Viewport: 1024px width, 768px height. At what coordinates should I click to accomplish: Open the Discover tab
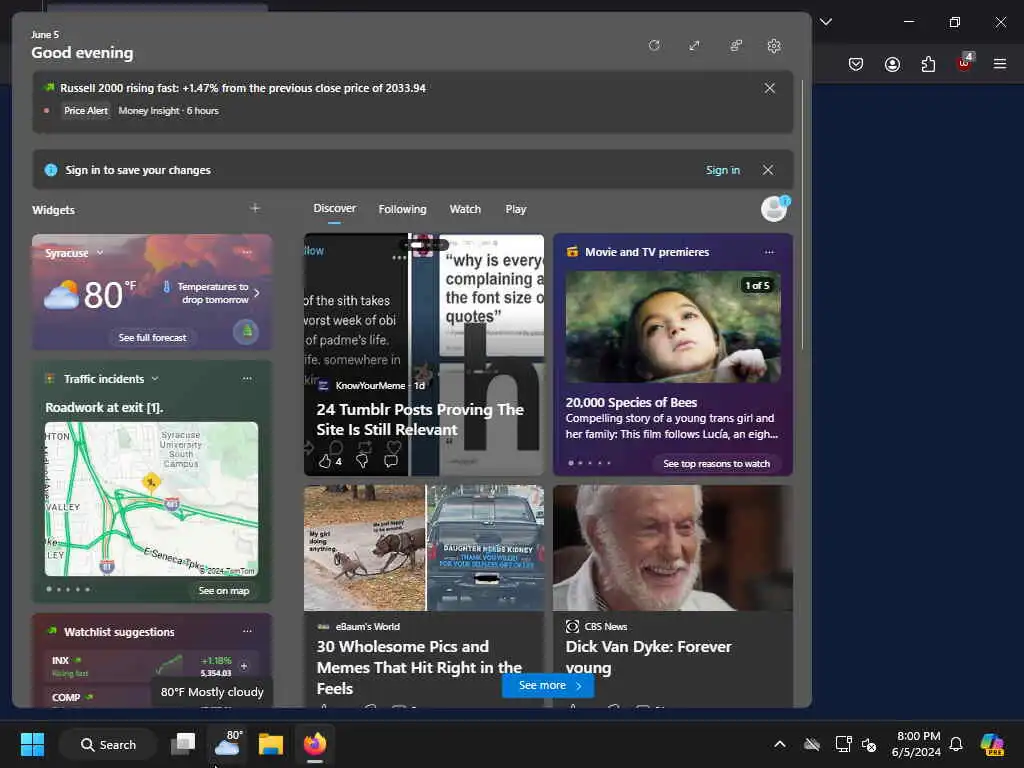point(334,208)
